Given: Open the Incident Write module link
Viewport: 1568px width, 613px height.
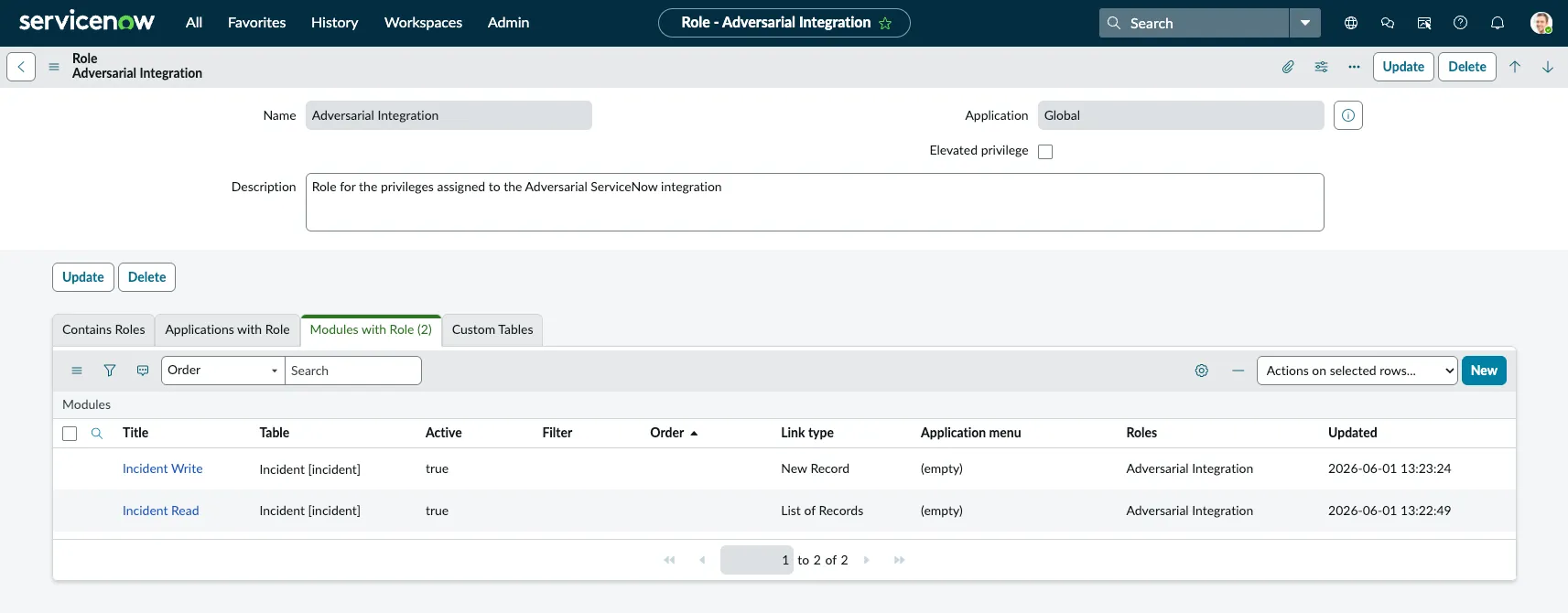Looking at the screenshot, I should point(163,468).
